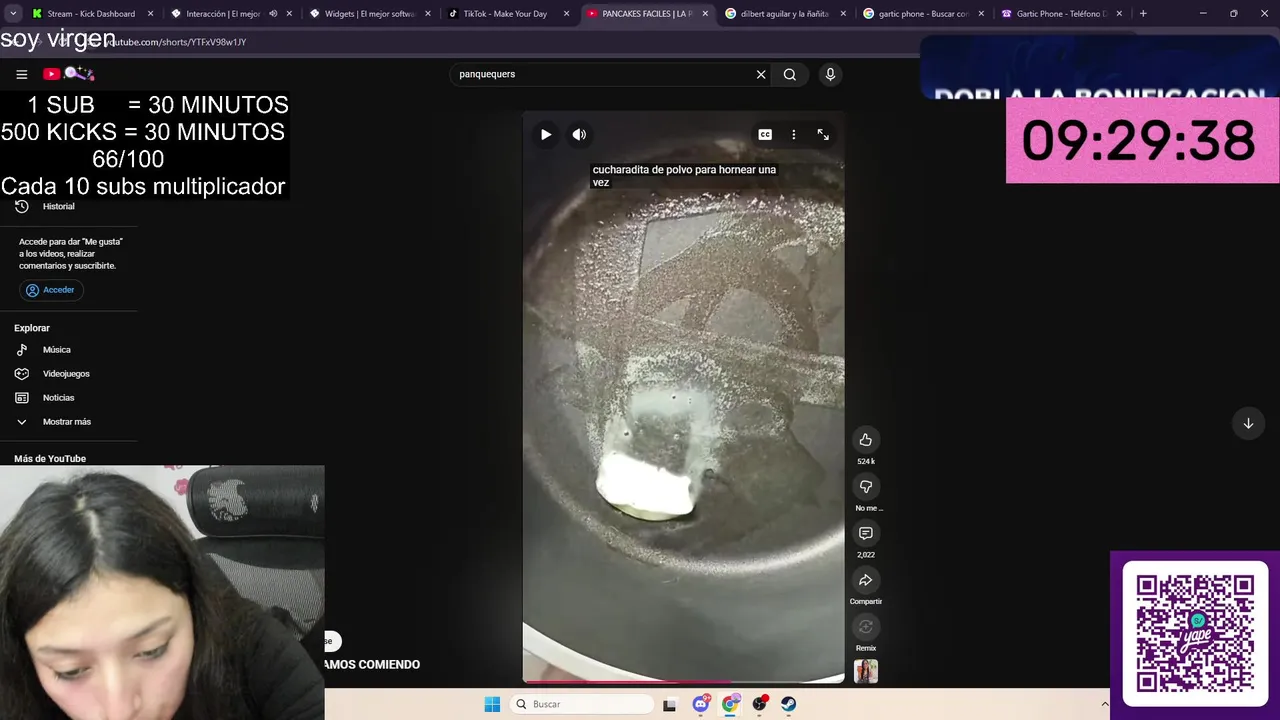Clear the search text with the X
The width and height of the screenshot is (1280, 720).
click(761, 74)
